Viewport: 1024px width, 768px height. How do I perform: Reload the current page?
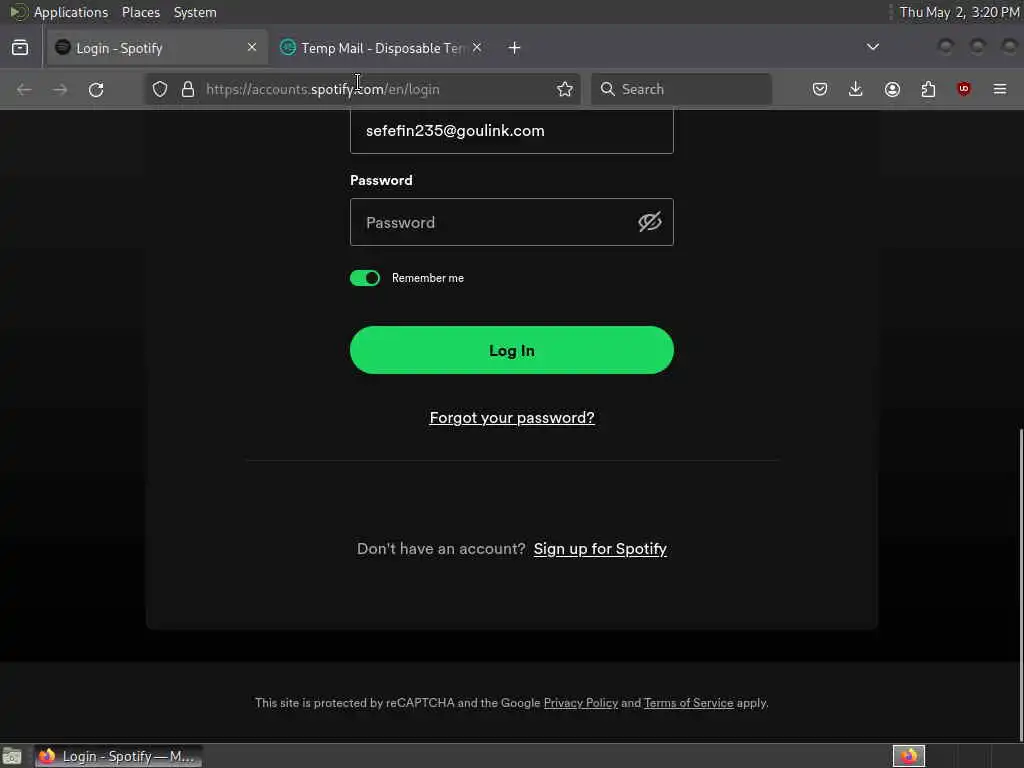click(96, 89)
